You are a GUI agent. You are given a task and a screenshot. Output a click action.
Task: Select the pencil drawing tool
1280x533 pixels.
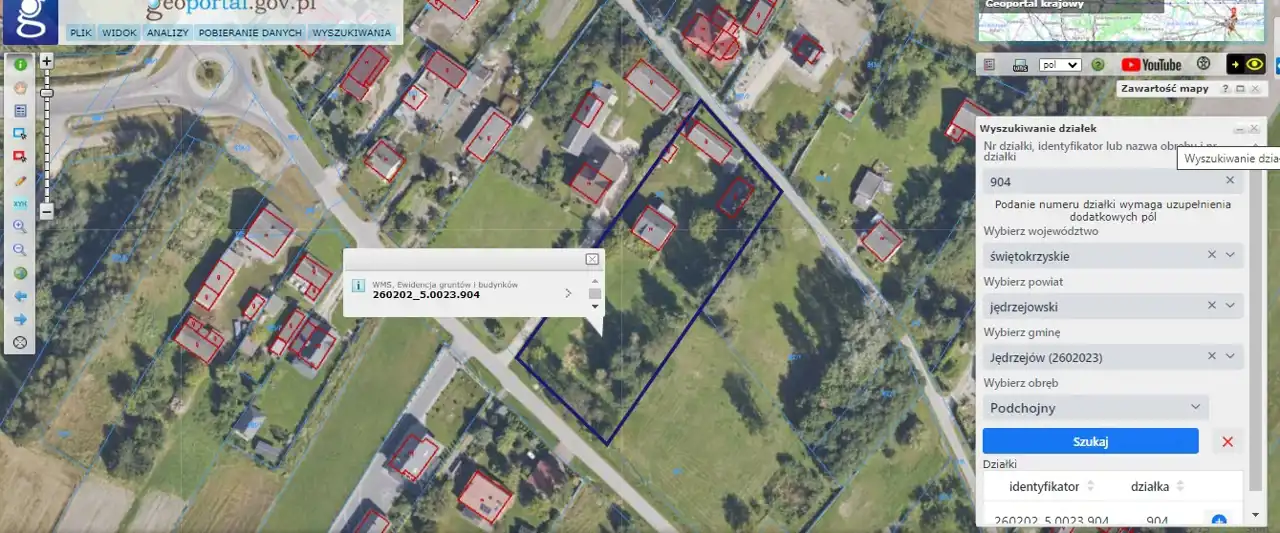(x=20, y=181)
